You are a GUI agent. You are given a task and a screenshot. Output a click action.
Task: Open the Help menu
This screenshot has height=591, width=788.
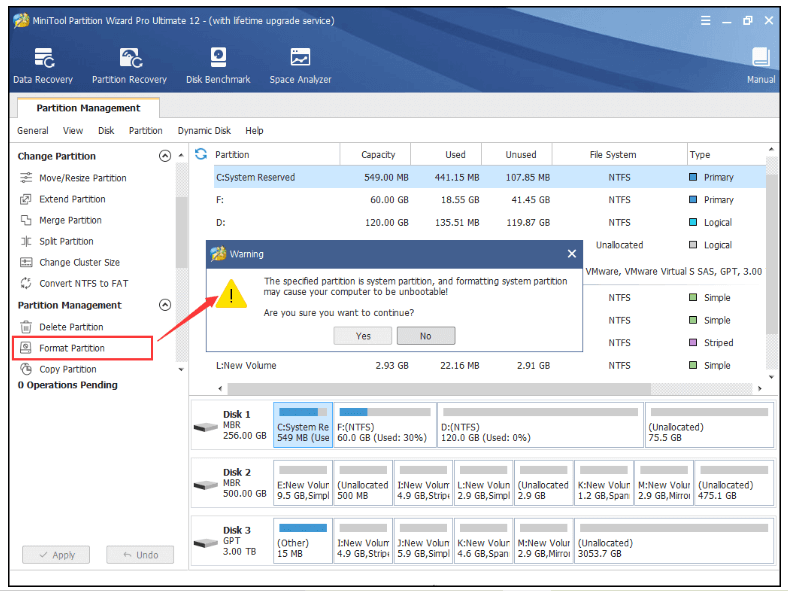click(254, 131)
